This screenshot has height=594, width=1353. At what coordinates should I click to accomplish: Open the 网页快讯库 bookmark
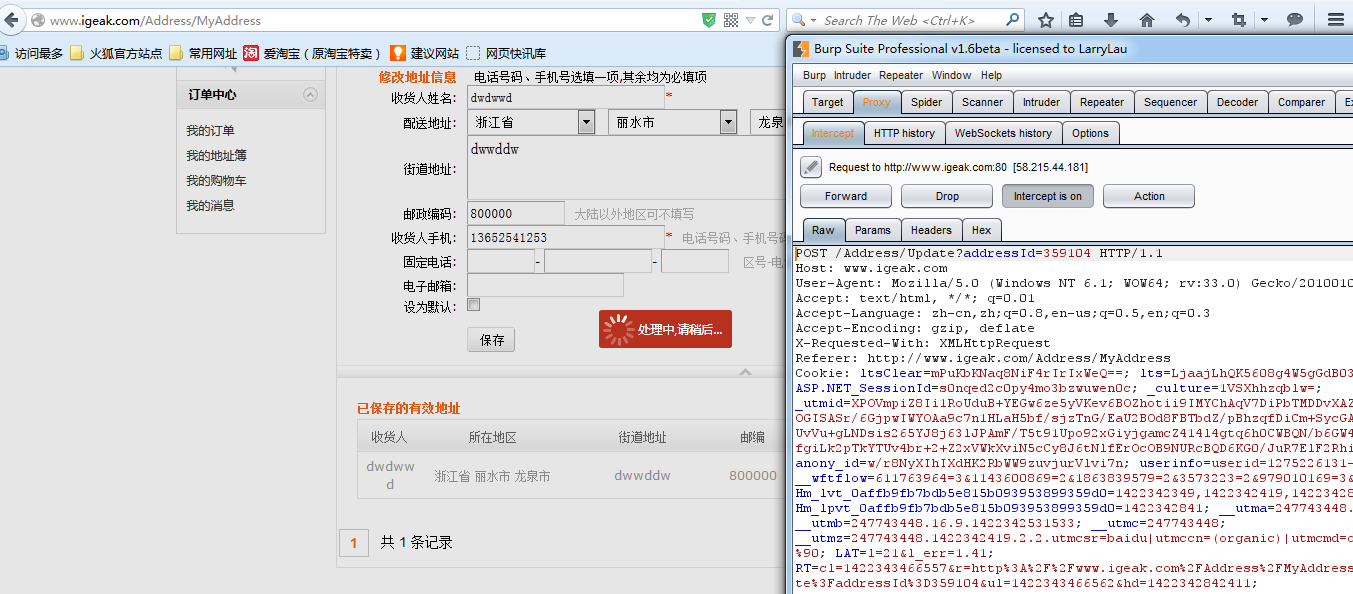(506, 53)
